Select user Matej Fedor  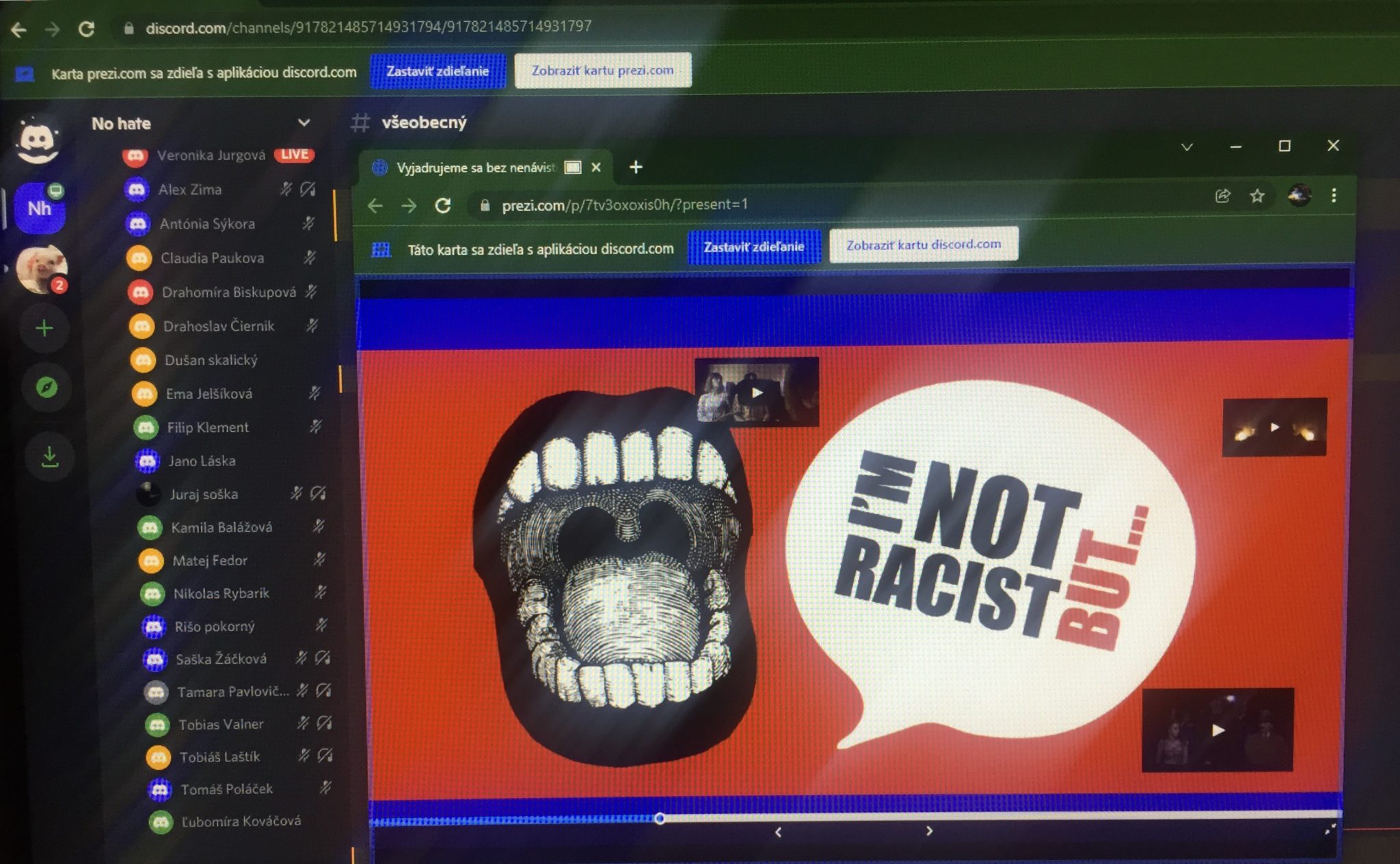210,561
